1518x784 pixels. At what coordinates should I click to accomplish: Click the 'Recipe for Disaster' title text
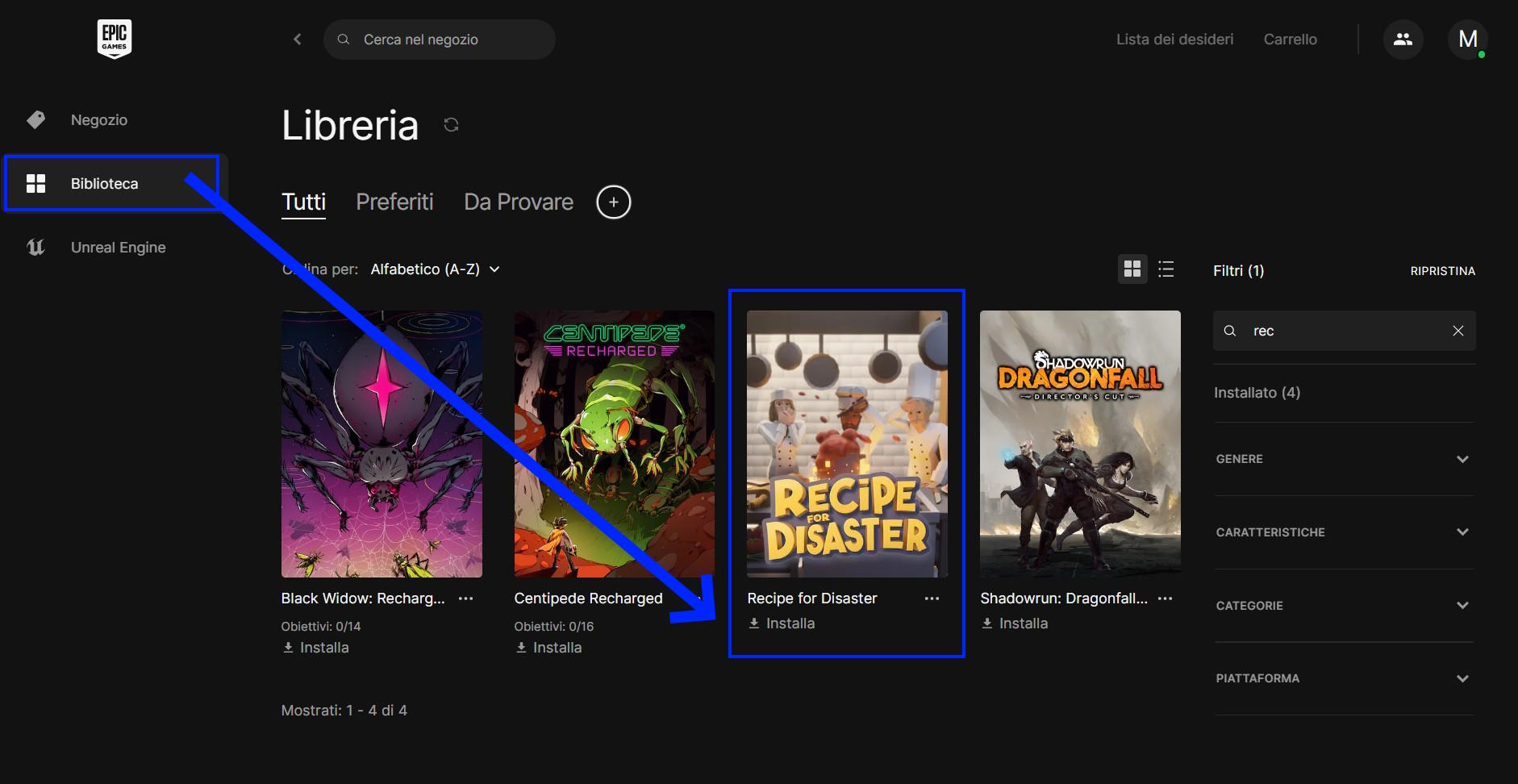[x=812, y=598]
